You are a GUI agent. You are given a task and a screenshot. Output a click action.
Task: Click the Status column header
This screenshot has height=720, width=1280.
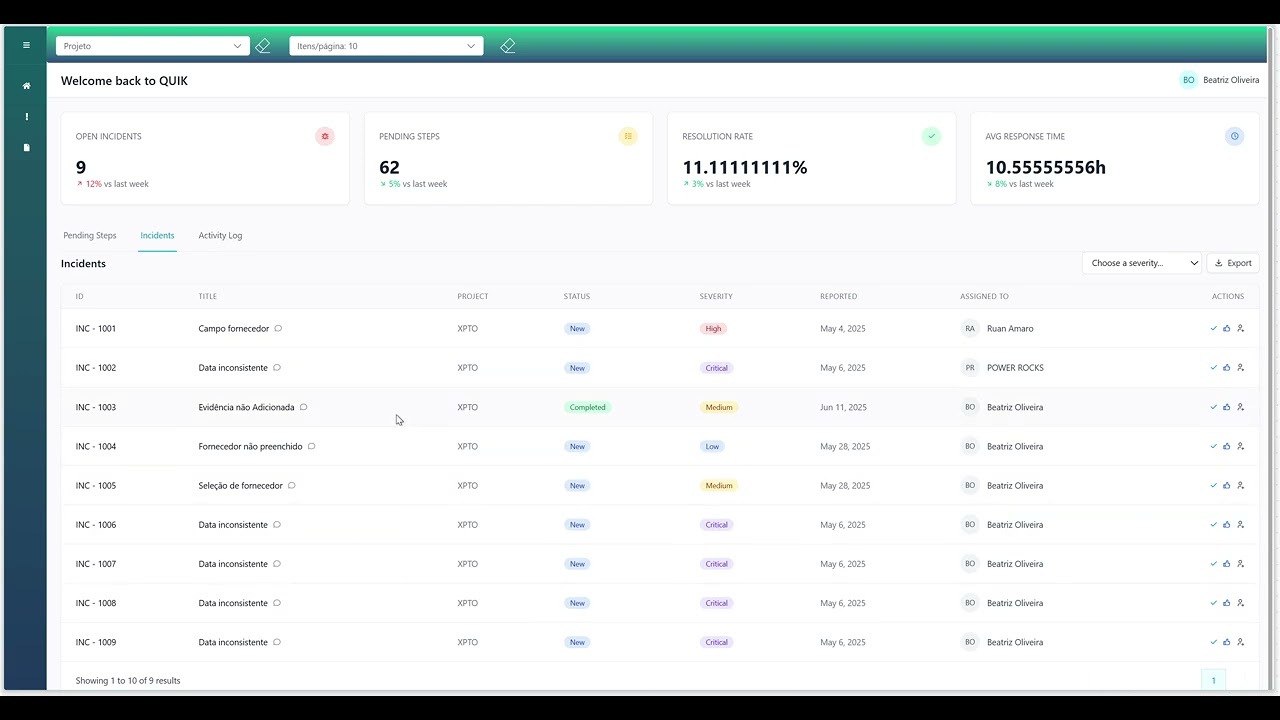point(577,296)
